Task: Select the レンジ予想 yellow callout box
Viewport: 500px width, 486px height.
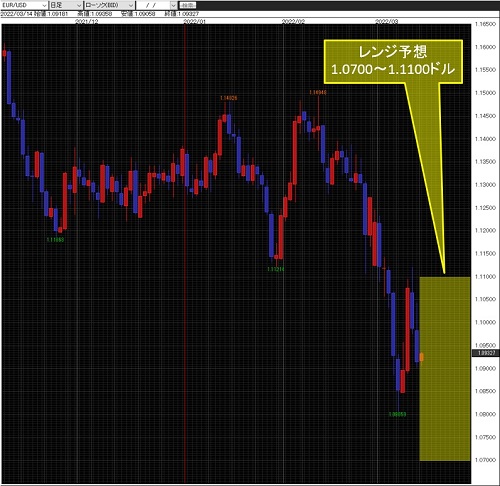Action: pyautogui.click(x=393, y=62)
